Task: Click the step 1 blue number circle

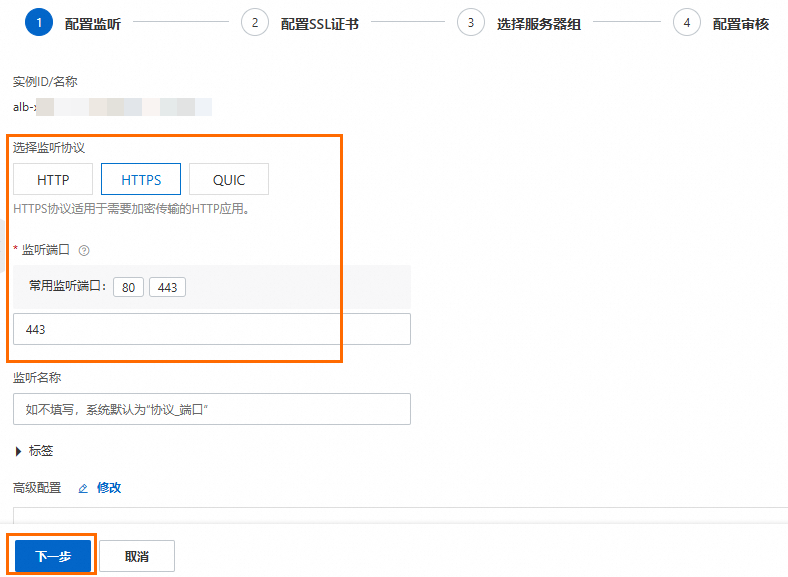Action: coord(39,23)
